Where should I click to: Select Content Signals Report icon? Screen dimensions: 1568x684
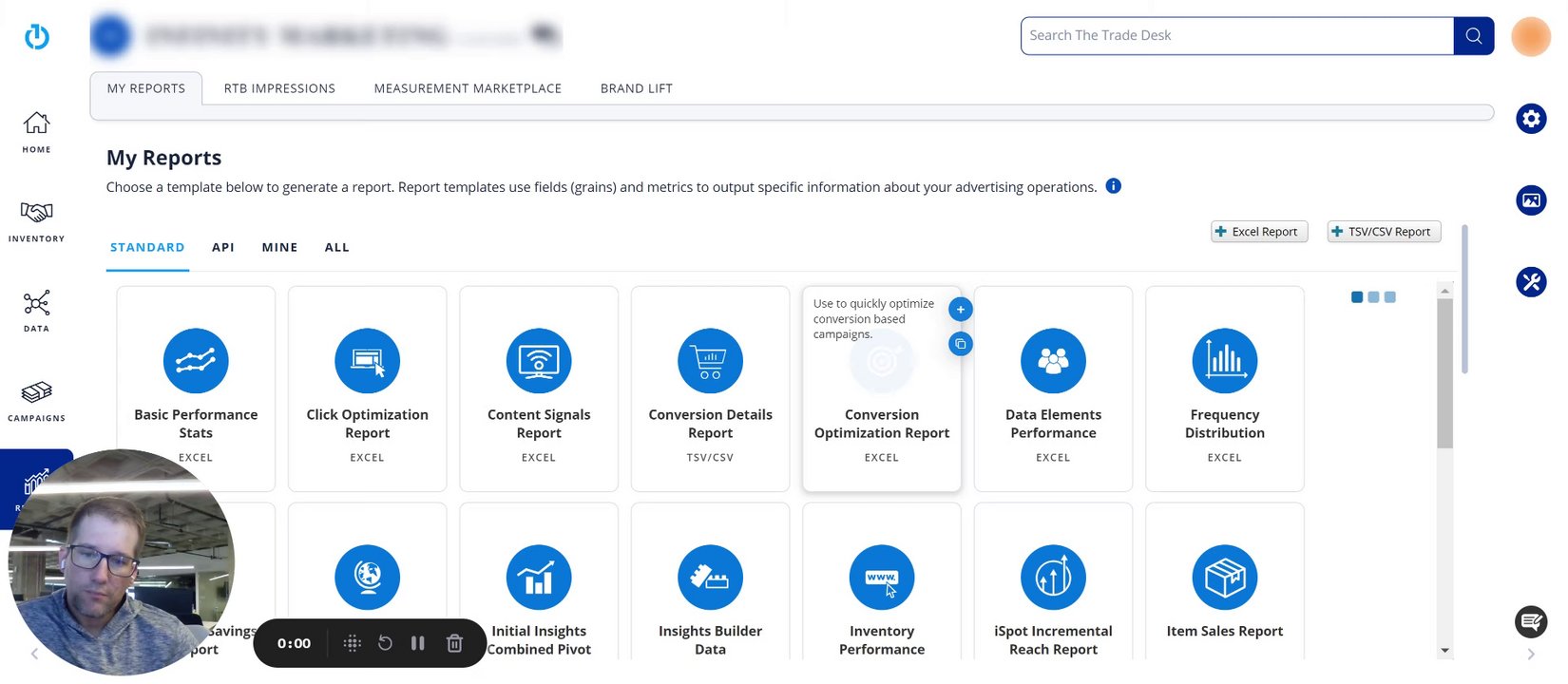539,361
